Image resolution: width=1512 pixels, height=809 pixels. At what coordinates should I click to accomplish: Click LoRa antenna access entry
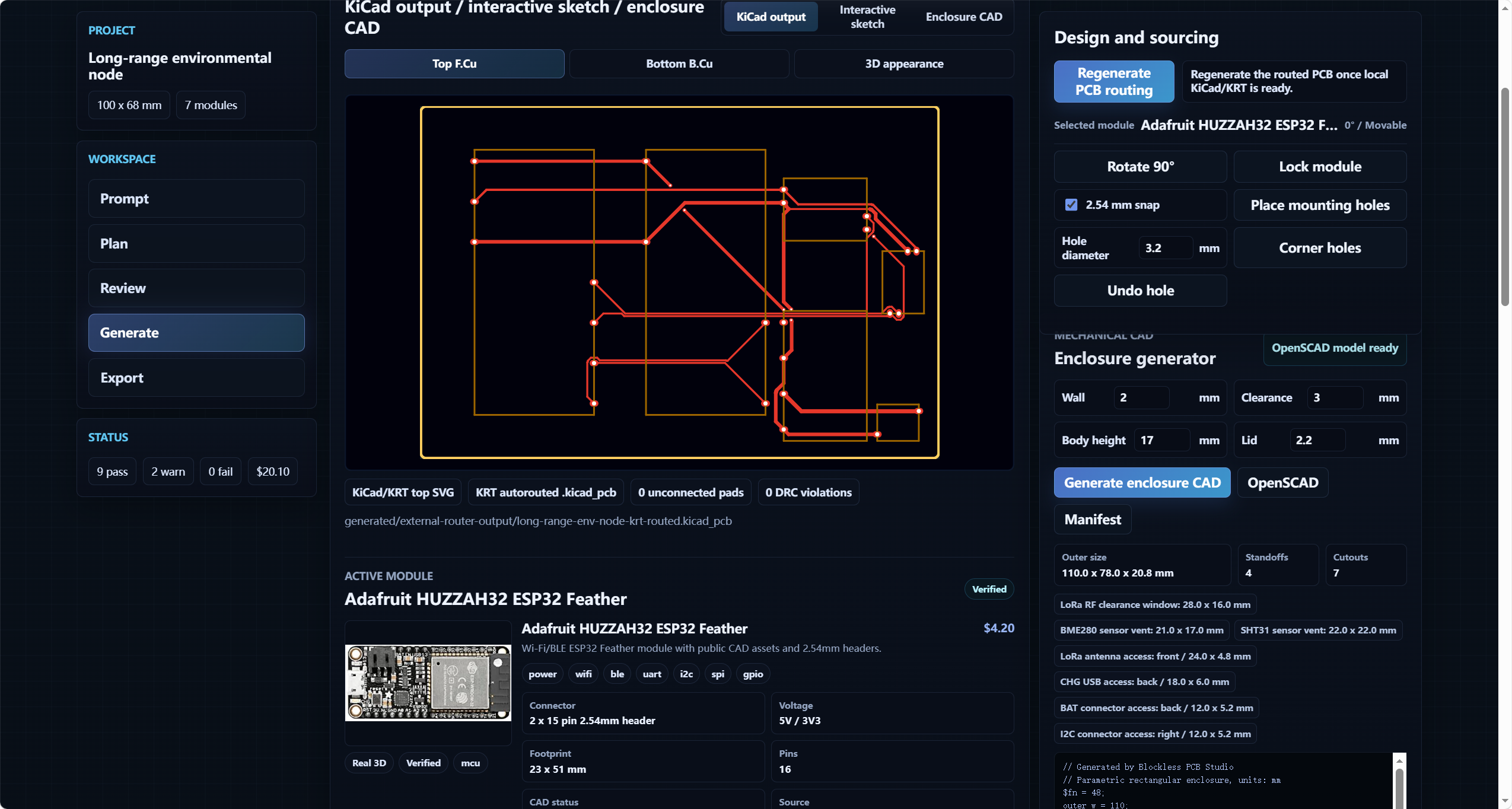pyautogui.click(x=1155, y=657)
